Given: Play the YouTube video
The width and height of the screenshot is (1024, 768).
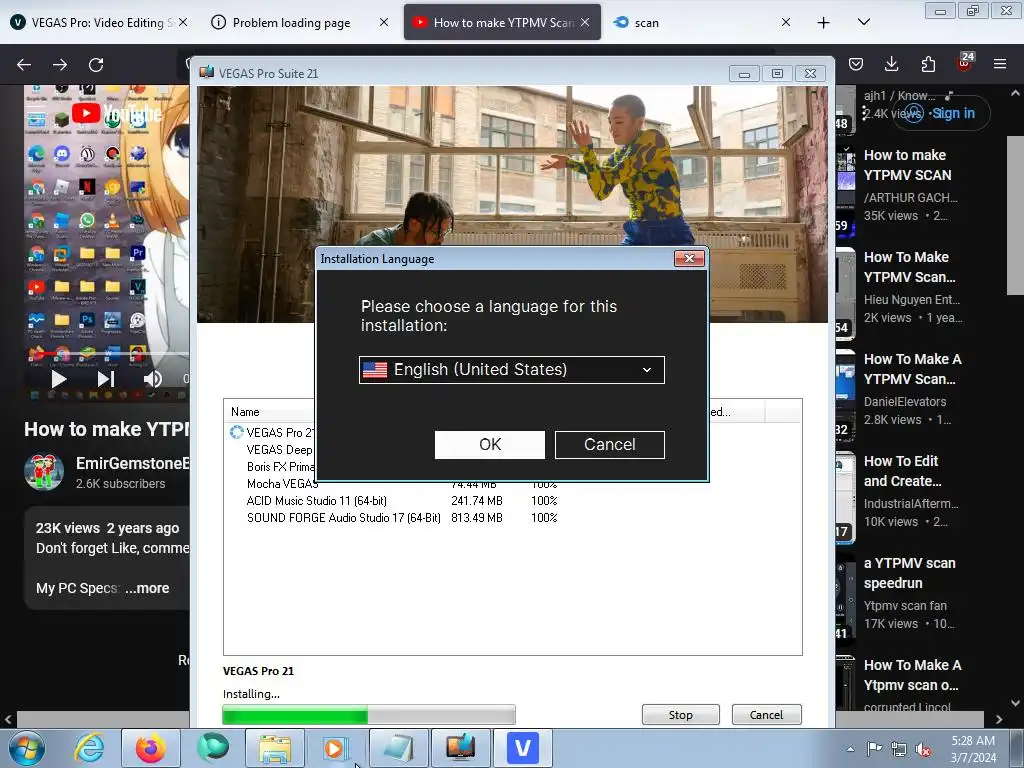Looking at the screenshot, I should 59,379.
